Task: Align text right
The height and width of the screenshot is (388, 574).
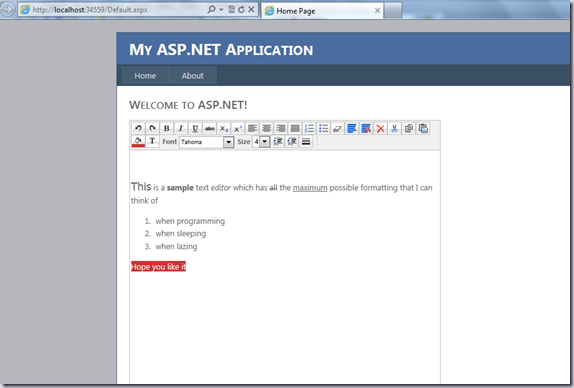Action: point(281,128)
